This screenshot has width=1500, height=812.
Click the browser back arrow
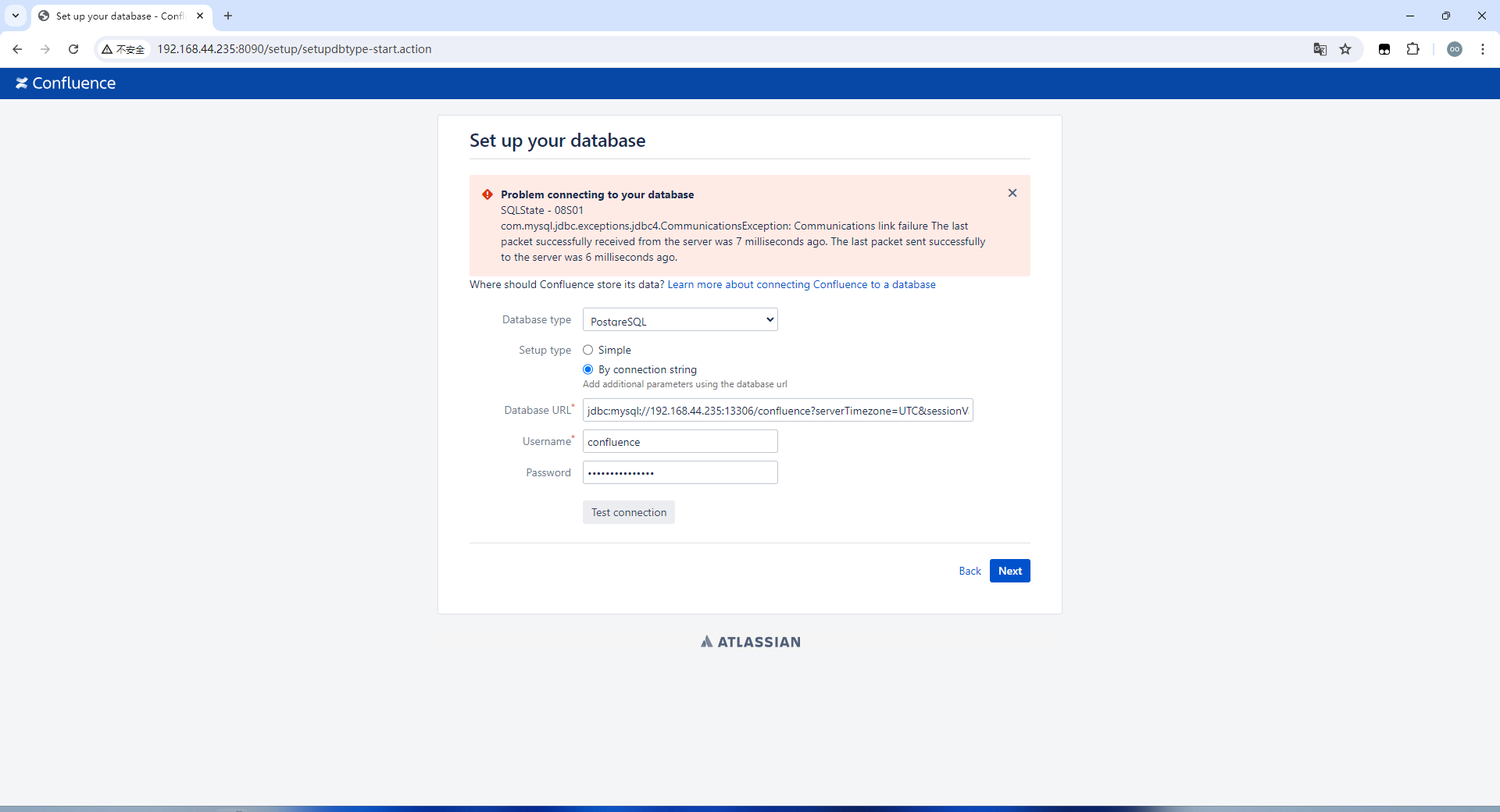tap(17, 49)
